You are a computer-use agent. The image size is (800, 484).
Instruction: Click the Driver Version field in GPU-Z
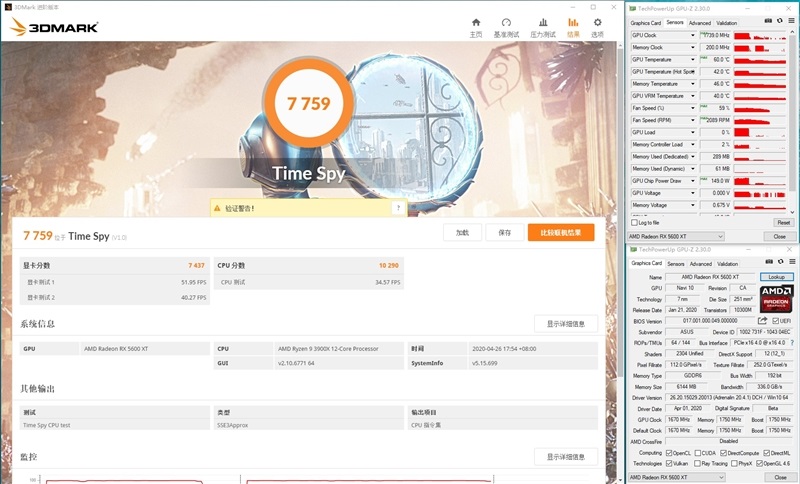[729, 397]
